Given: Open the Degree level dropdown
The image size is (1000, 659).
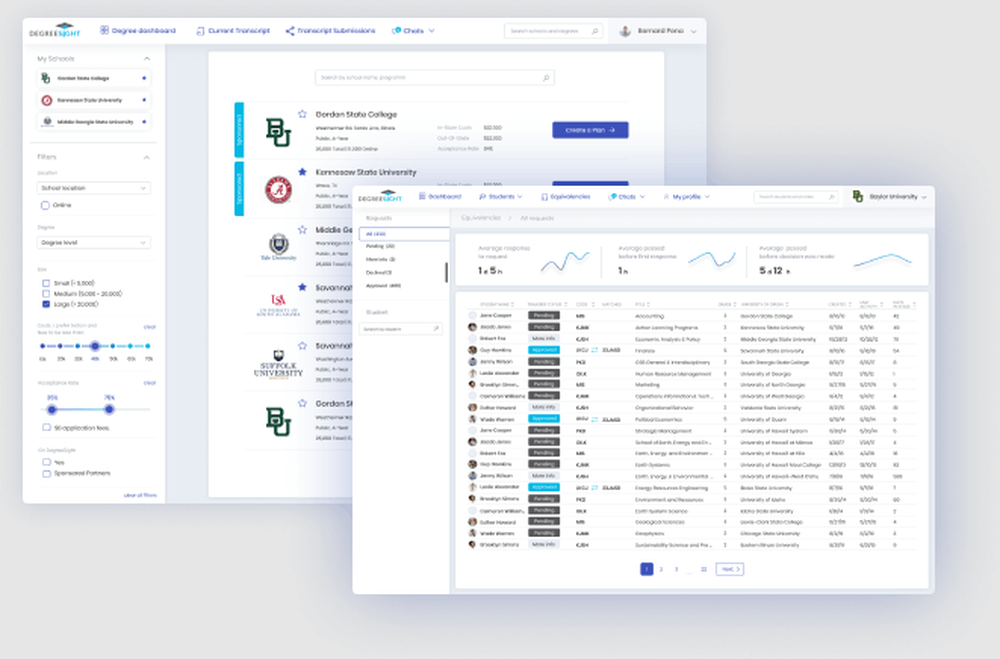Looking at the screenshot, I should tap(95, 242).
